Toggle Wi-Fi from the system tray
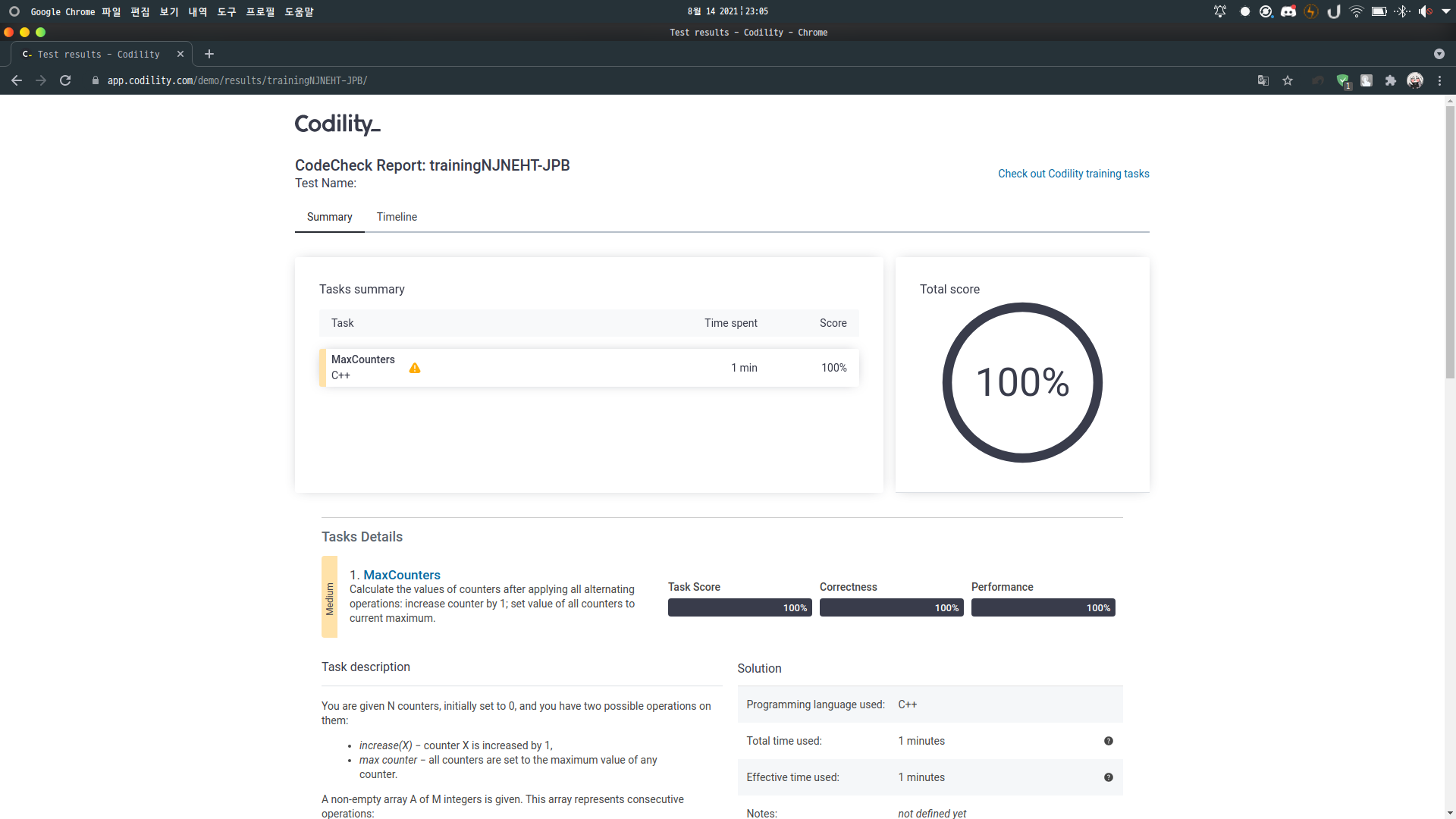This screenshot has height=819, width=1456. [x=1357, y=11]
